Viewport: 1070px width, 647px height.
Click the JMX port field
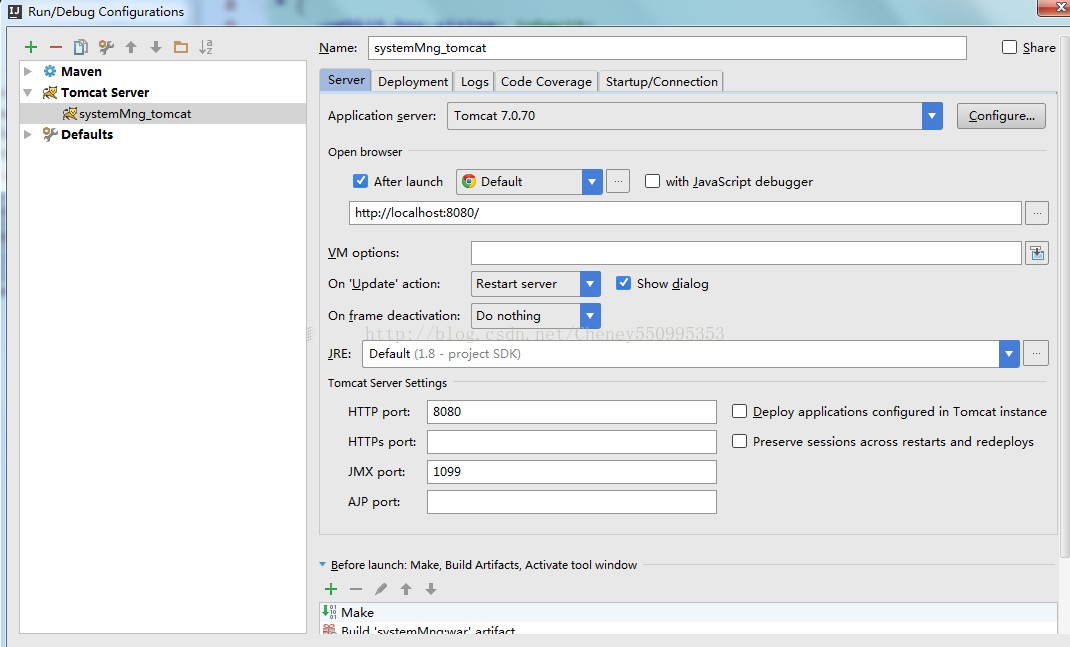point(572,472)
